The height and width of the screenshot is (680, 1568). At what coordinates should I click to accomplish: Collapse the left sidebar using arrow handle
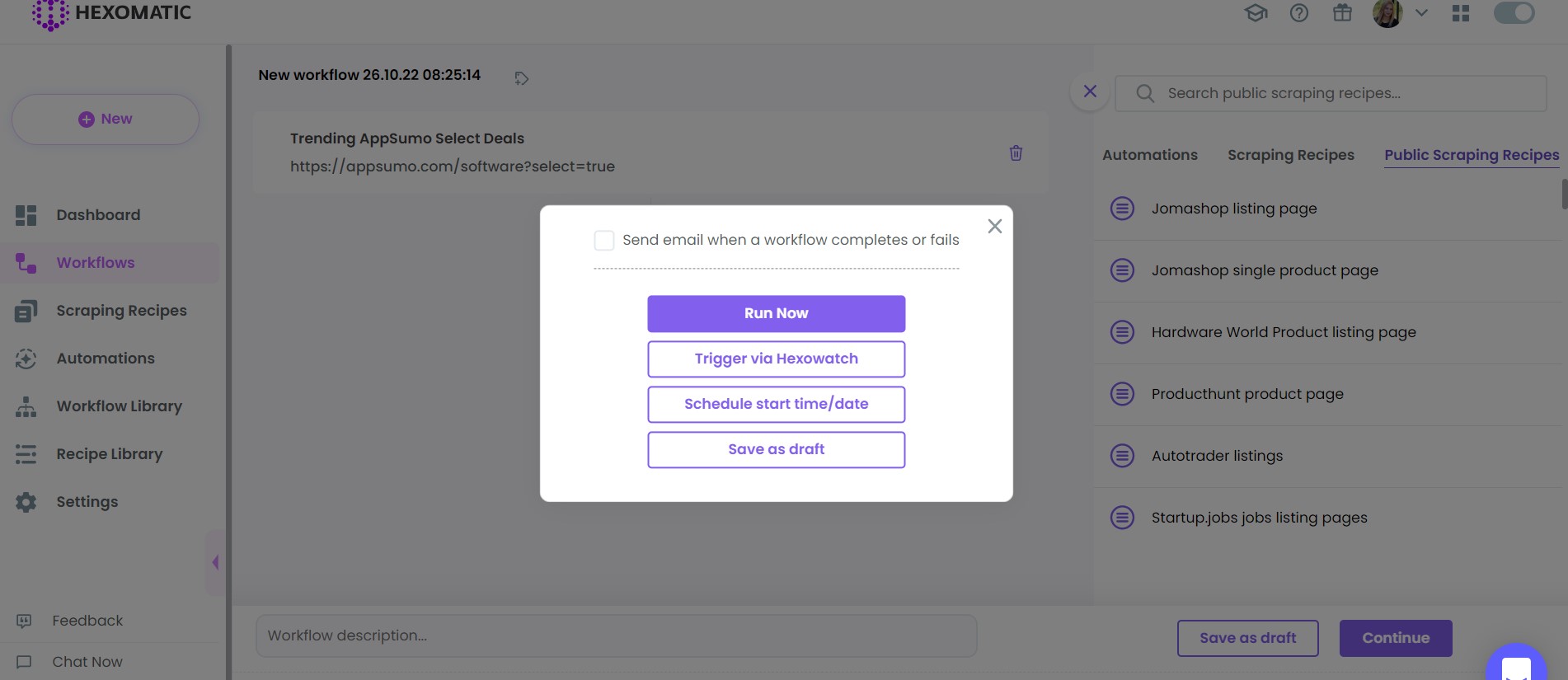coord(215,562)
